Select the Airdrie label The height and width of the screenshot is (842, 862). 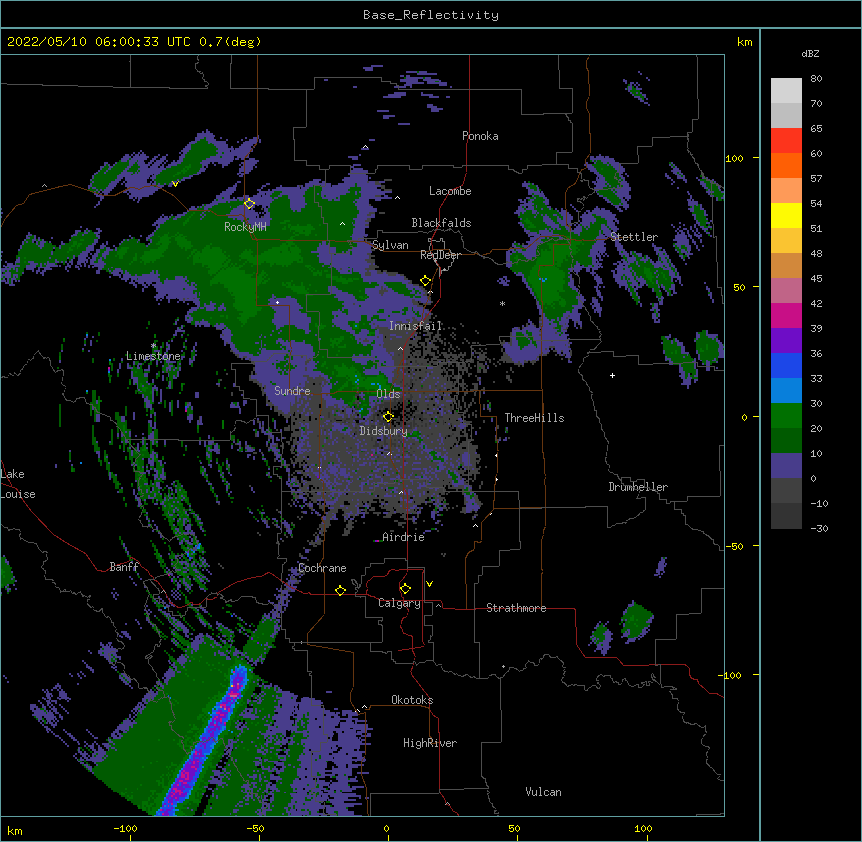[403, 537]
